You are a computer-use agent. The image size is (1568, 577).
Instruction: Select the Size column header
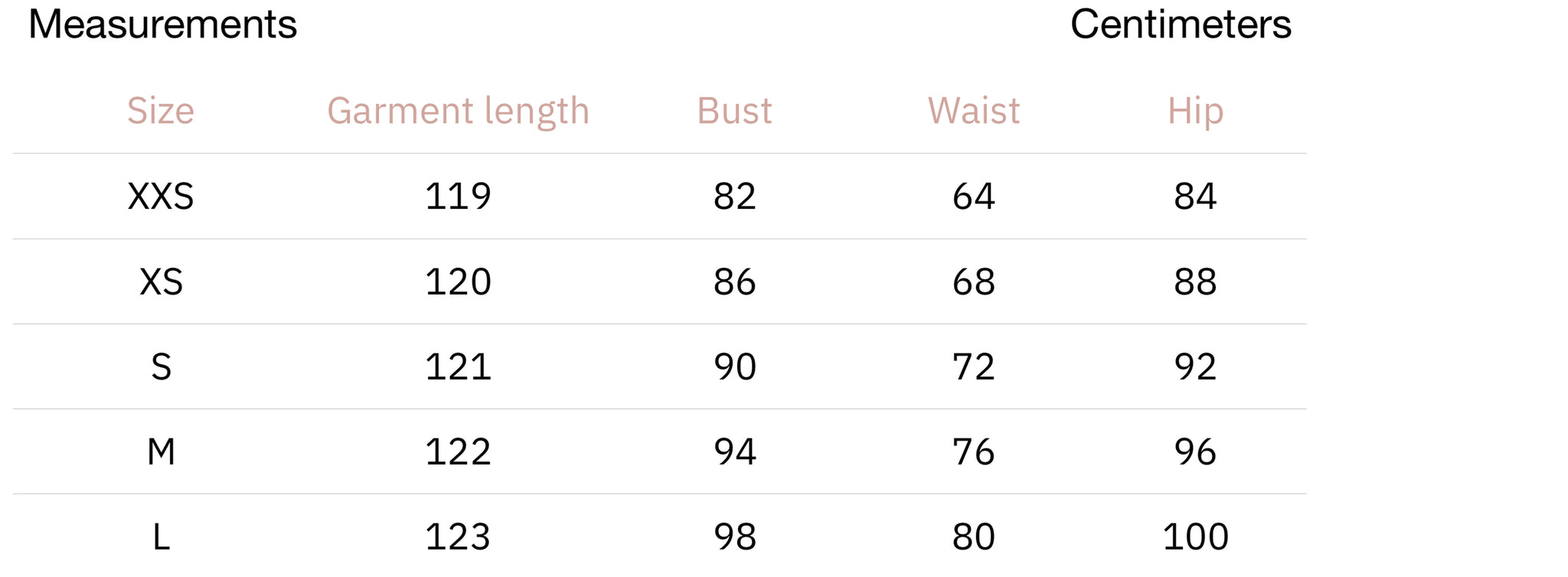tap(161, 111)
